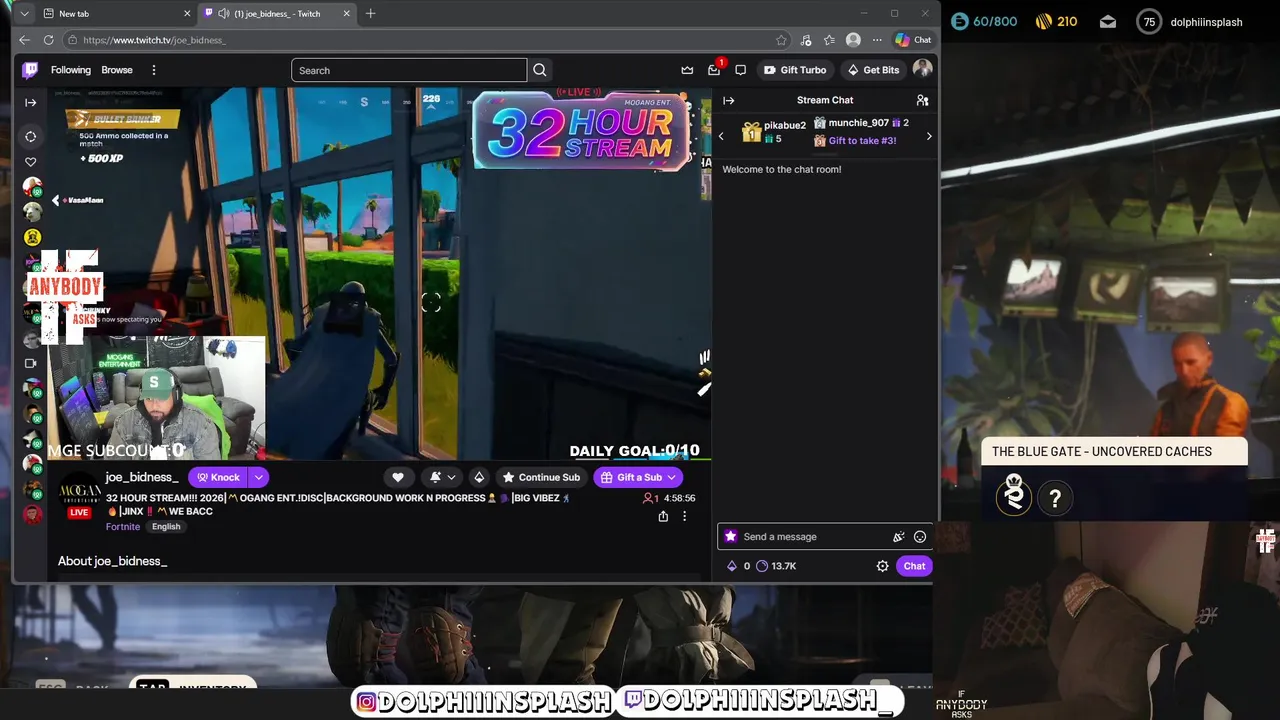Image resolution: width=1280 pixels, height=720 pixels.
Task: Focus the Twitch Search field
Action: pos(409,70)
